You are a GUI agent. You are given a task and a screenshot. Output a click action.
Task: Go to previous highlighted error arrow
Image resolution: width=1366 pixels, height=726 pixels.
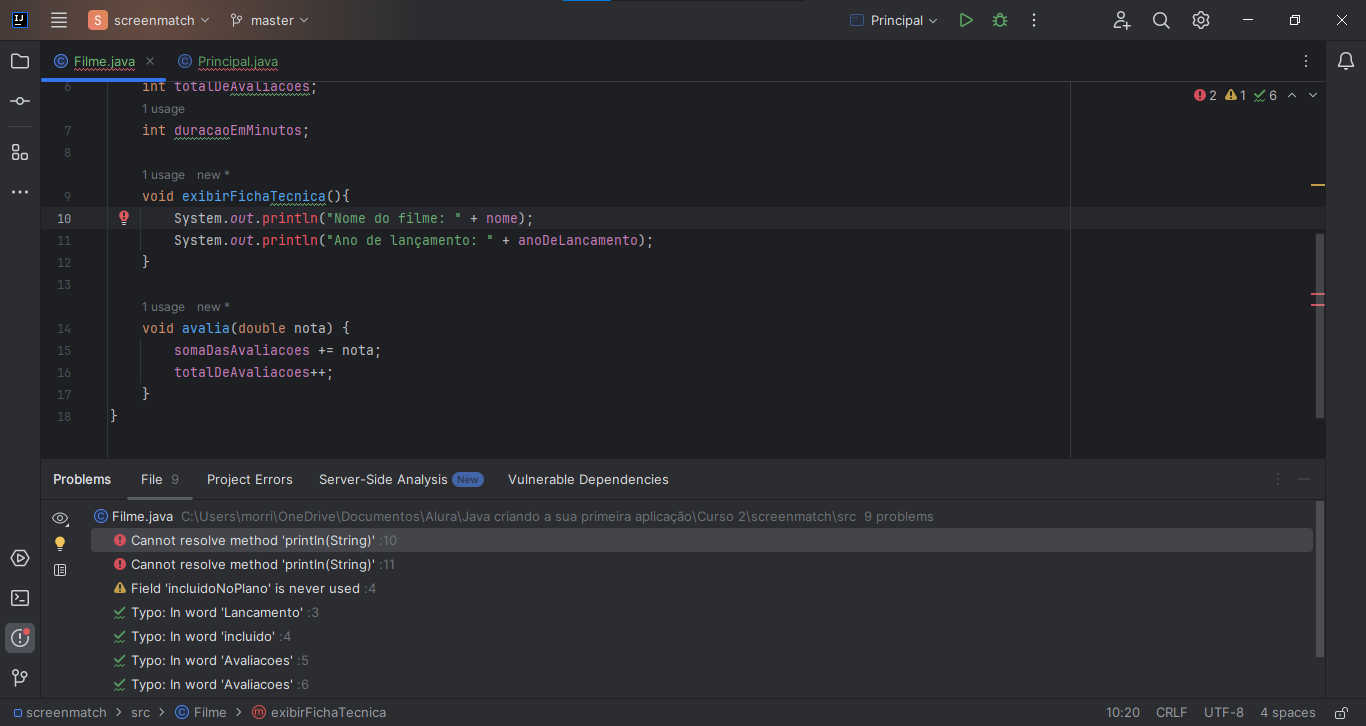point(1292,95)
